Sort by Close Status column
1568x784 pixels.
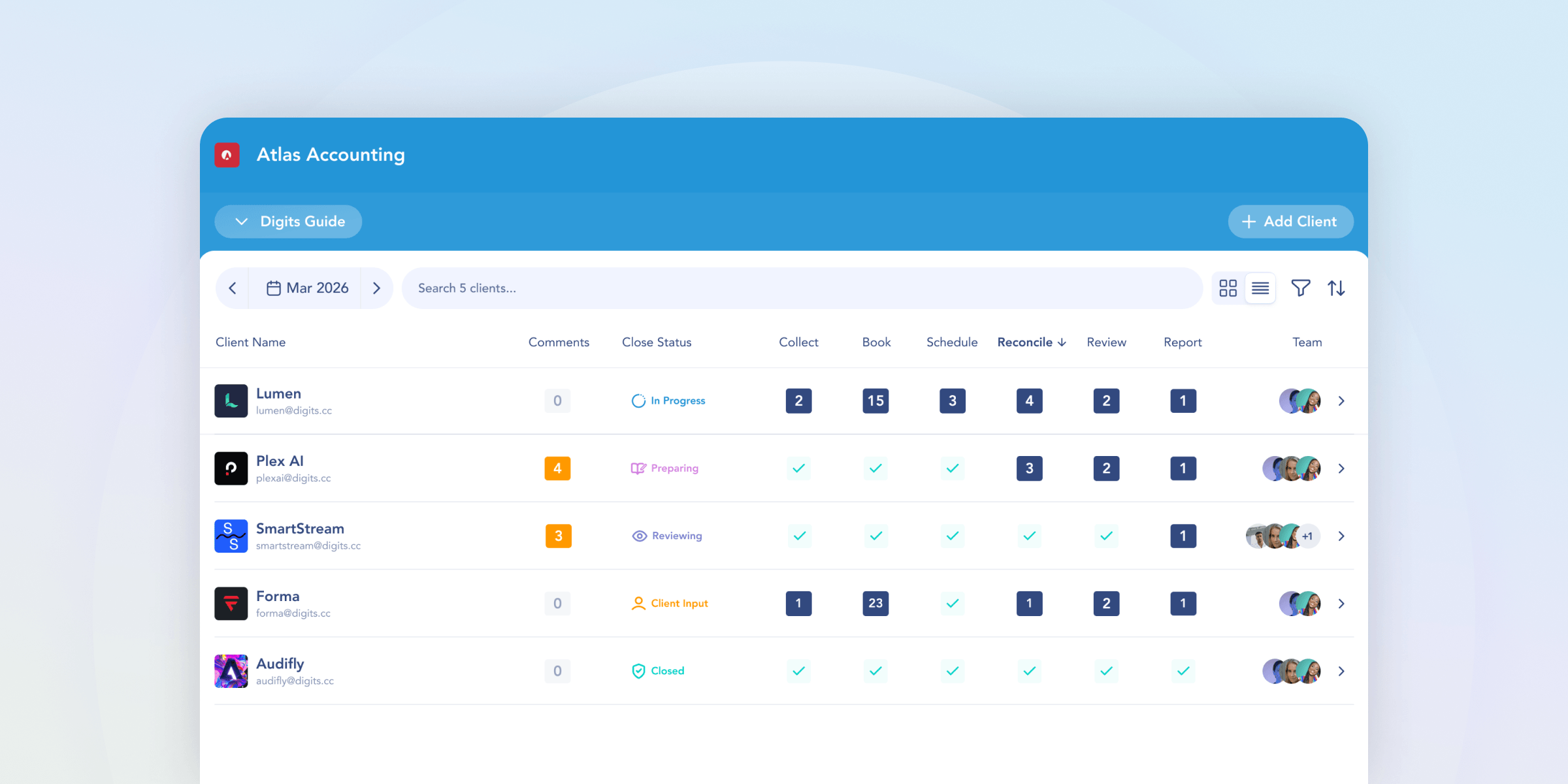point(657,342)
